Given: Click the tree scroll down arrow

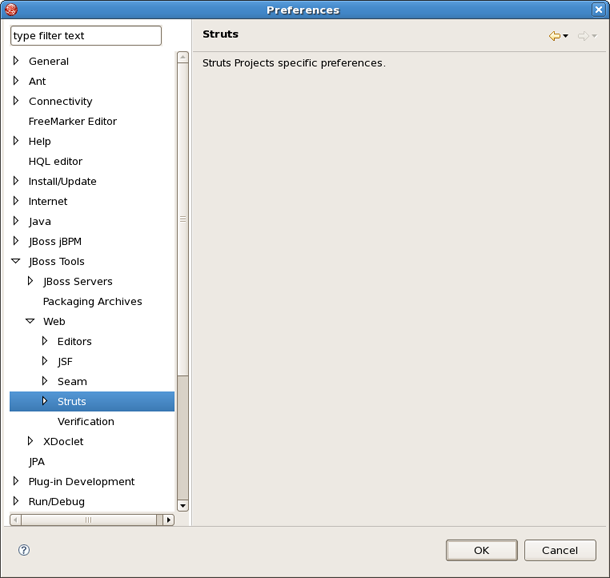Looking at the screenshot, I should pyautogui.click(x=182, y=506).
